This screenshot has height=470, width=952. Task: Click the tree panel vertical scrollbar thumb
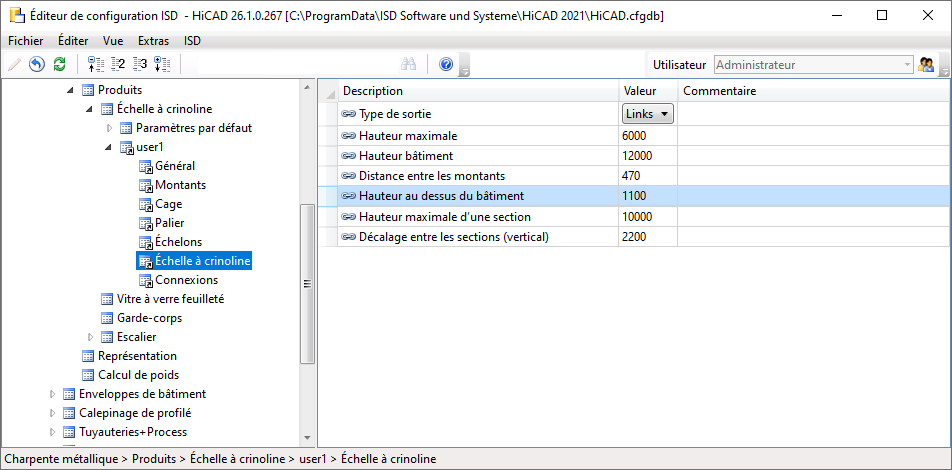point(307,284)
